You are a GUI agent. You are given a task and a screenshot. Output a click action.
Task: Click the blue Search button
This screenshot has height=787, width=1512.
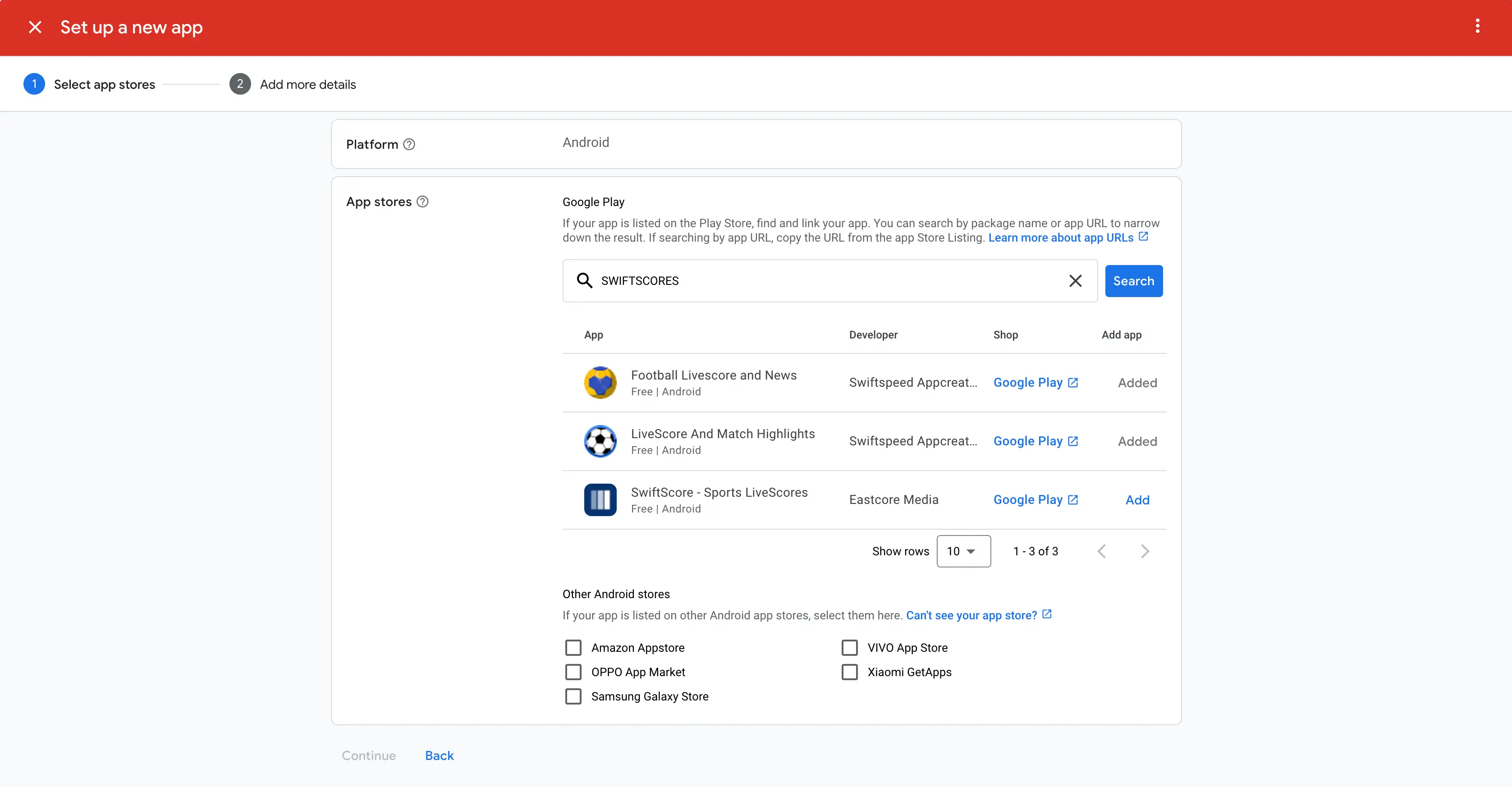click(1133, 281)
